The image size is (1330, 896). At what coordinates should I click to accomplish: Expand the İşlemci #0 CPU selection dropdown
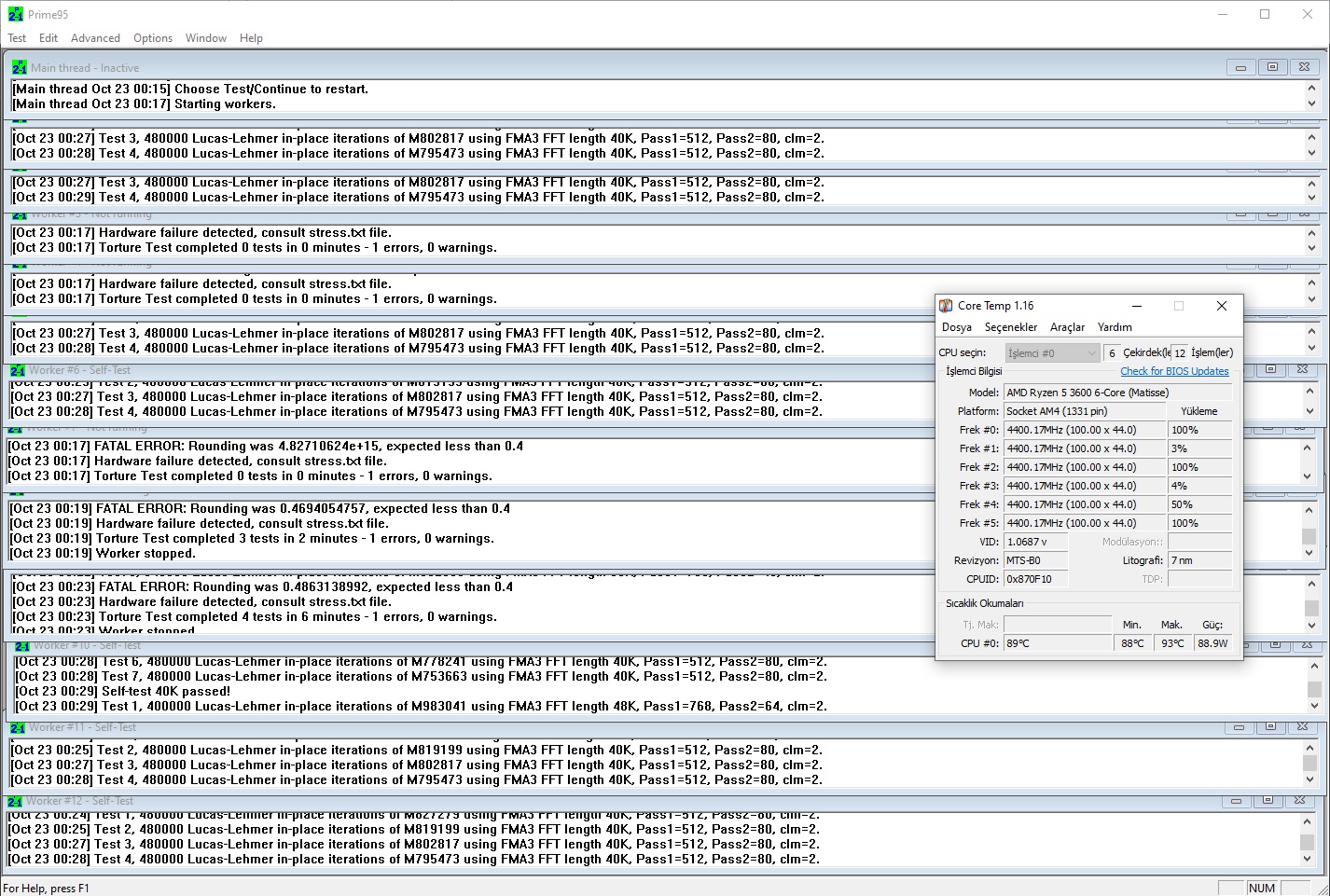(x=1052, y=353)
